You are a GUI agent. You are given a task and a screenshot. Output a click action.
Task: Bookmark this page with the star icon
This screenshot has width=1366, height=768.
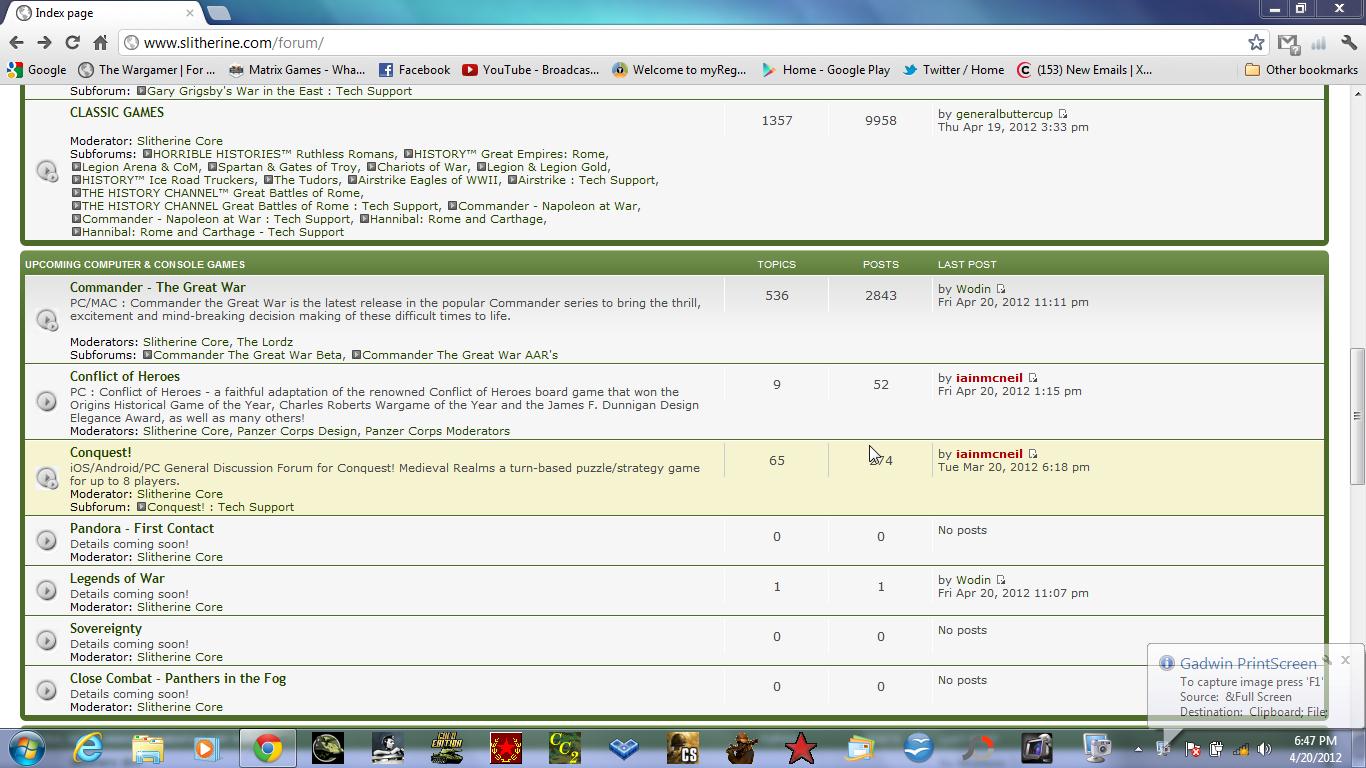tap(1257, 43)
